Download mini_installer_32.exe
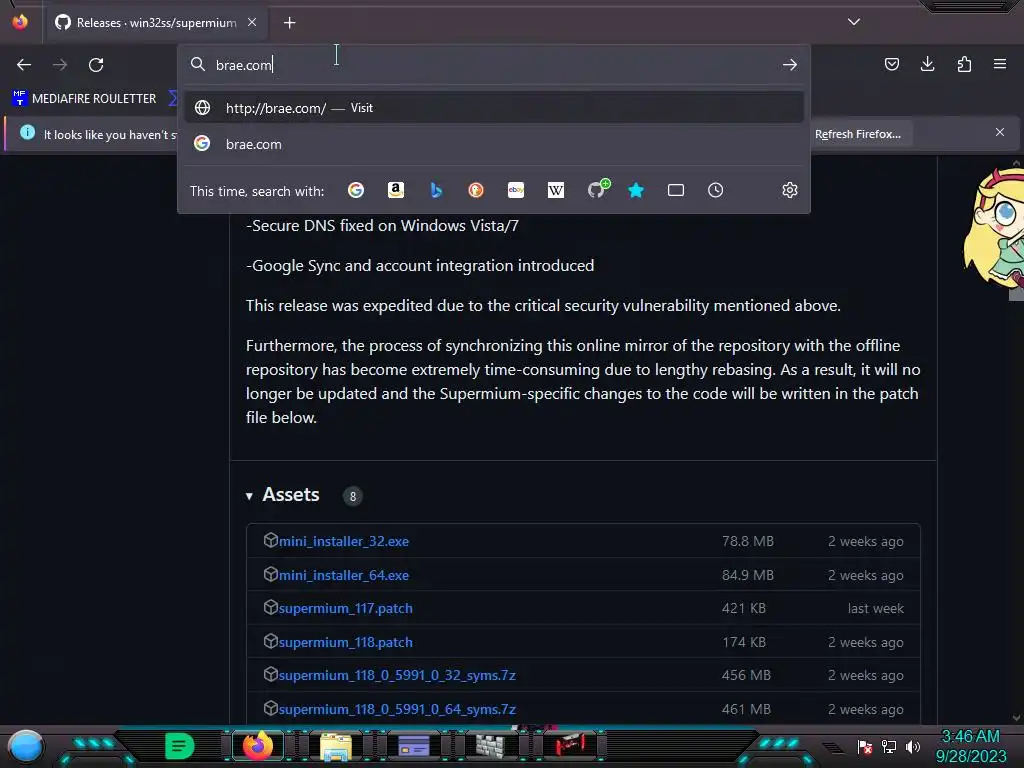1024x768 pixels. tap(344, 541)
